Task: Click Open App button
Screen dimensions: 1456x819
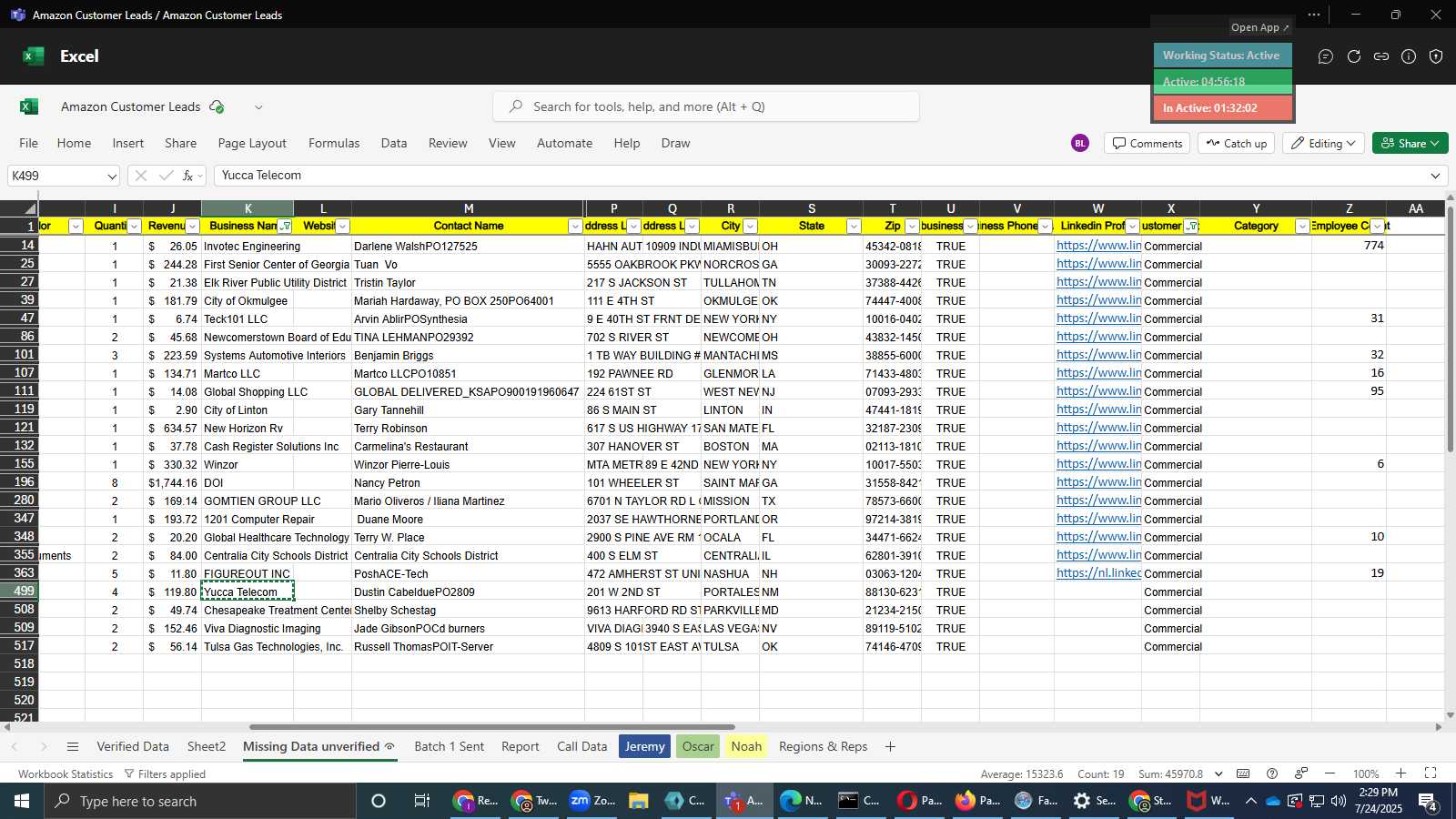Action: tap(1259, 27)
